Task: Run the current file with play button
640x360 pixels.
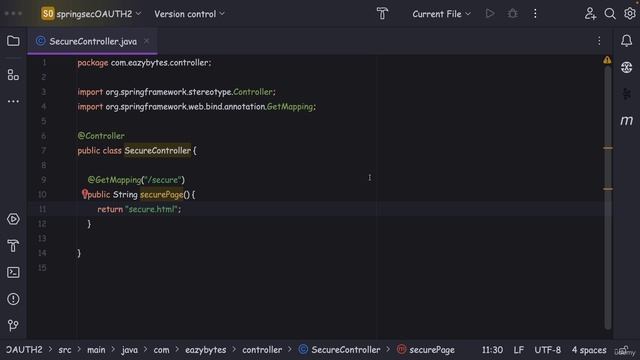Action: point(490,14)
